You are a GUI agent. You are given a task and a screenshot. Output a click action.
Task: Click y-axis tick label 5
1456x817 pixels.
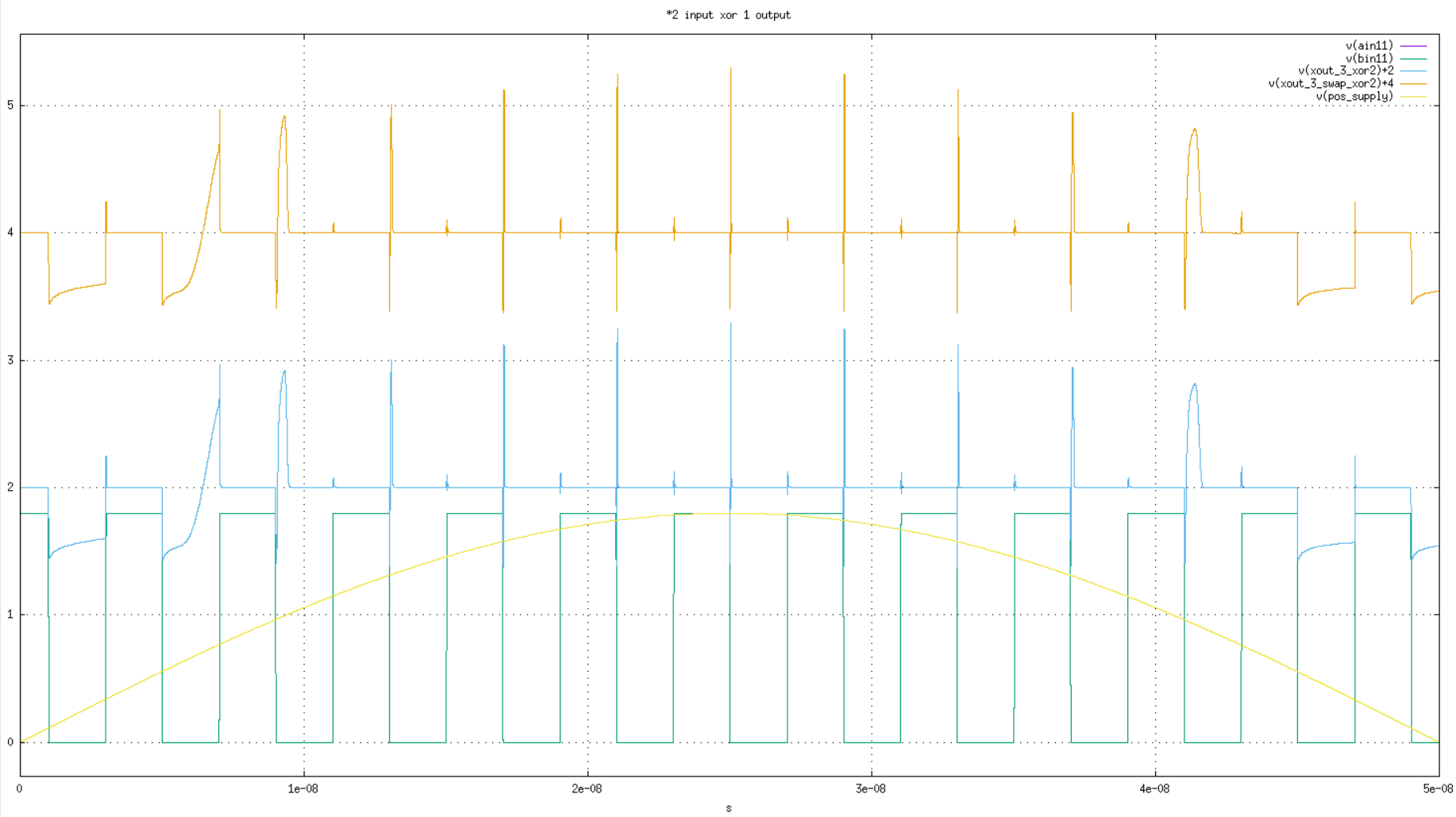point(10,106)
